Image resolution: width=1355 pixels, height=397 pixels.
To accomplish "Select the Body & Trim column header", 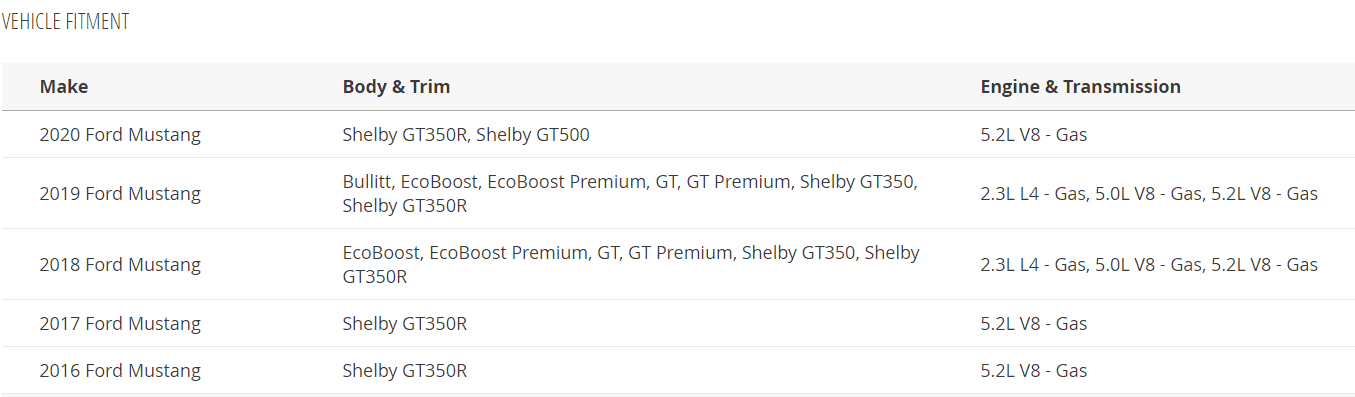I will (396, 87).
